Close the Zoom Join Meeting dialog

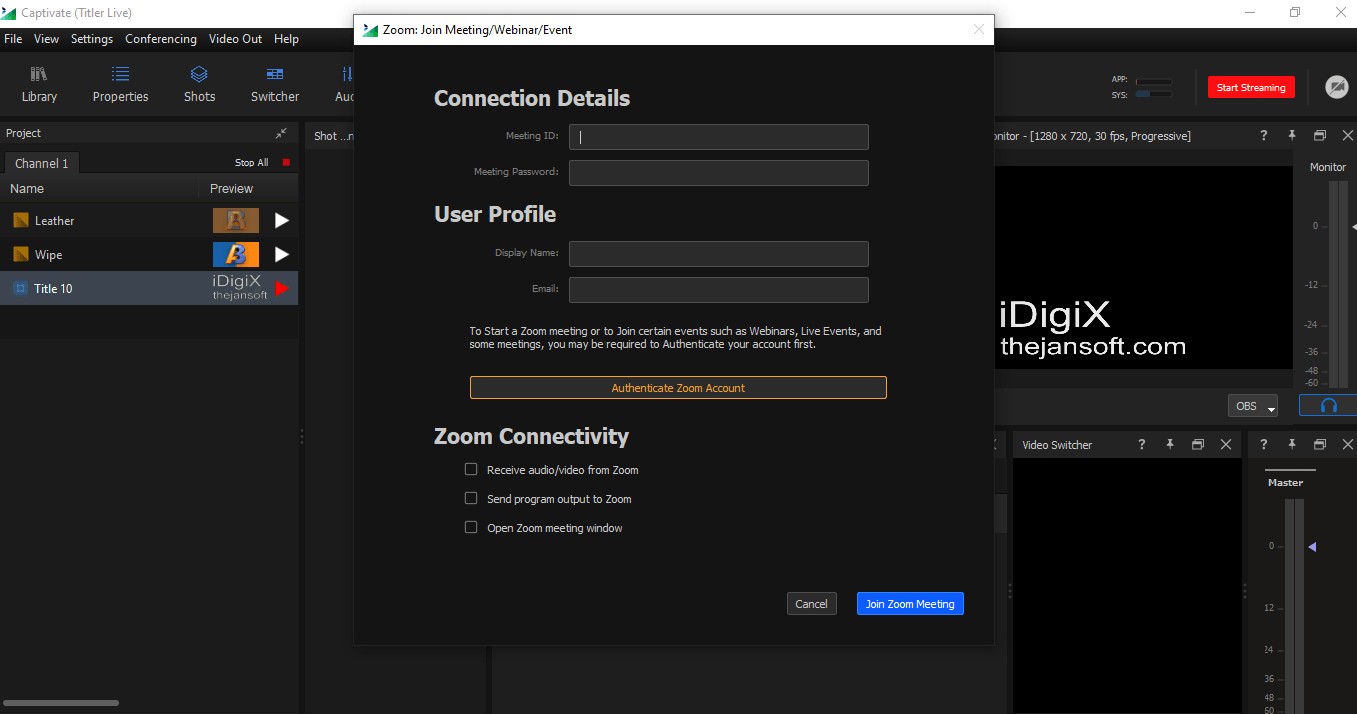point(979,30)
